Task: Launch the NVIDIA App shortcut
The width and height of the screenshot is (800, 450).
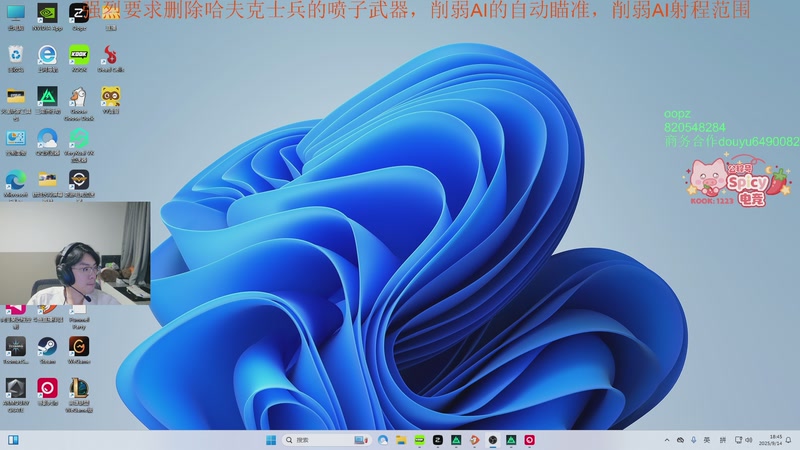Action: (x=47, y=16)
